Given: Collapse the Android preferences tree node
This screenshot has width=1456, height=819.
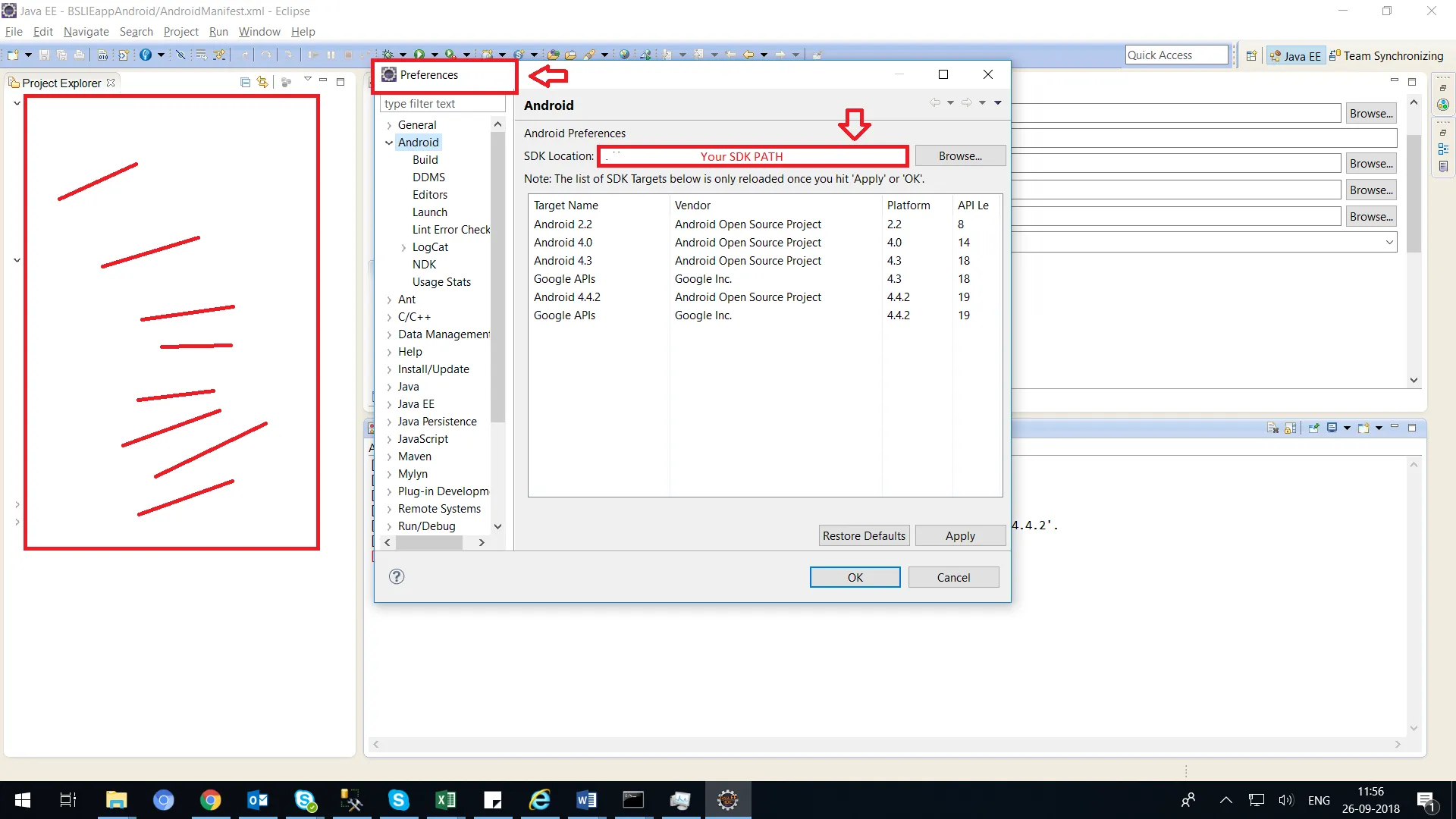Looking at the screenshot, I should point(389,143).
